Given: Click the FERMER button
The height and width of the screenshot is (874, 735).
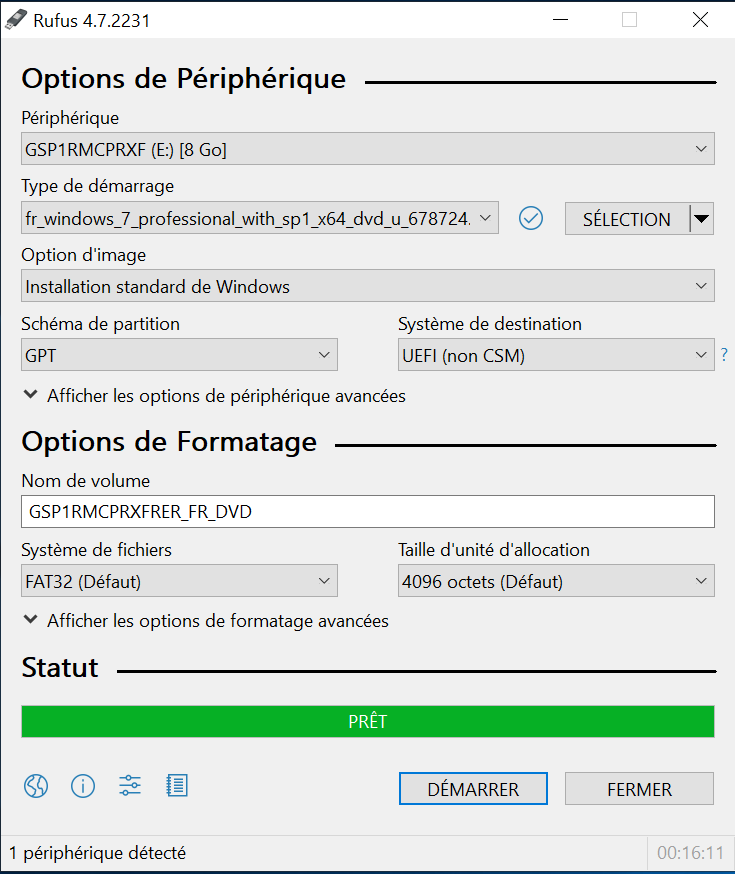Looking at the screenshot, I should coord(639,789).
